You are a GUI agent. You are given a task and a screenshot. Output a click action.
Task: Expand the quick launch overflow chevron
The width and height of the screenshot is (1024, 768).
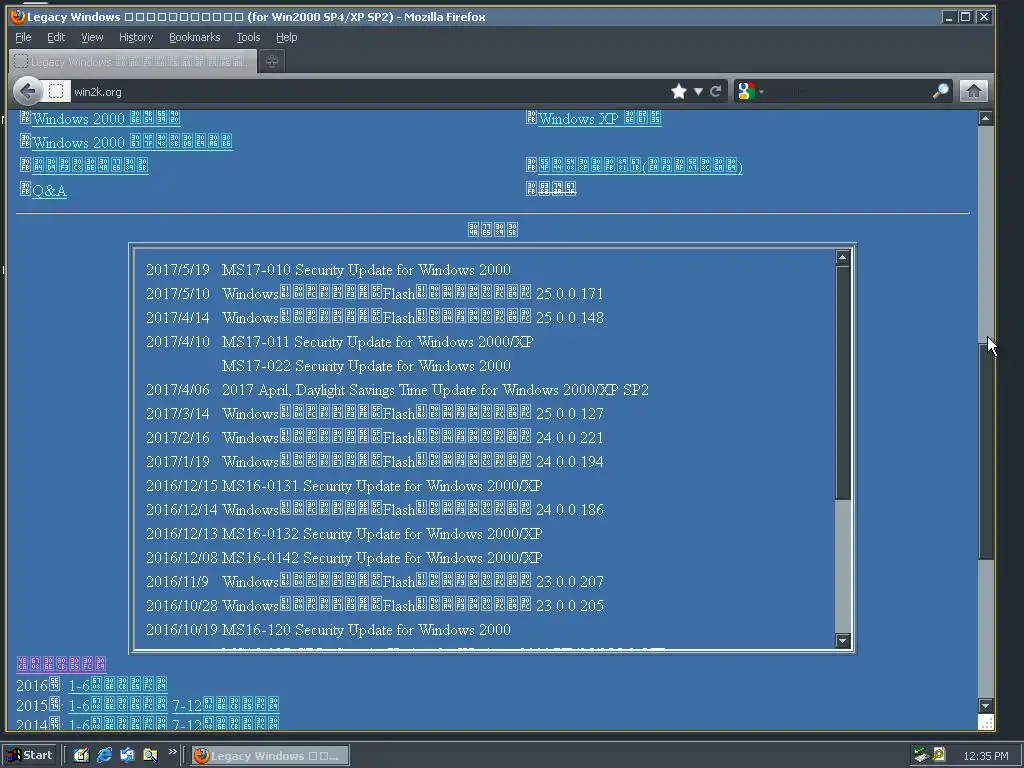[172, 752]
